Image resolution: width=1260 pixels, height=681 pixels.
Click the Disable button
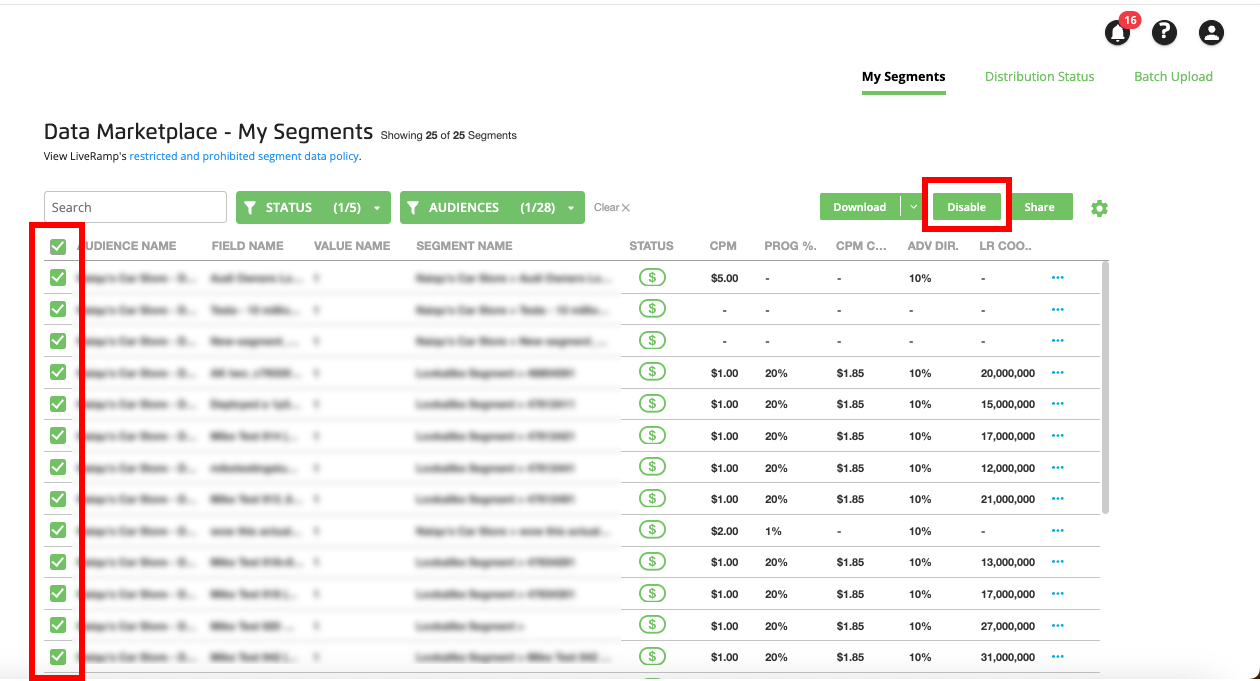pos(967,207)
